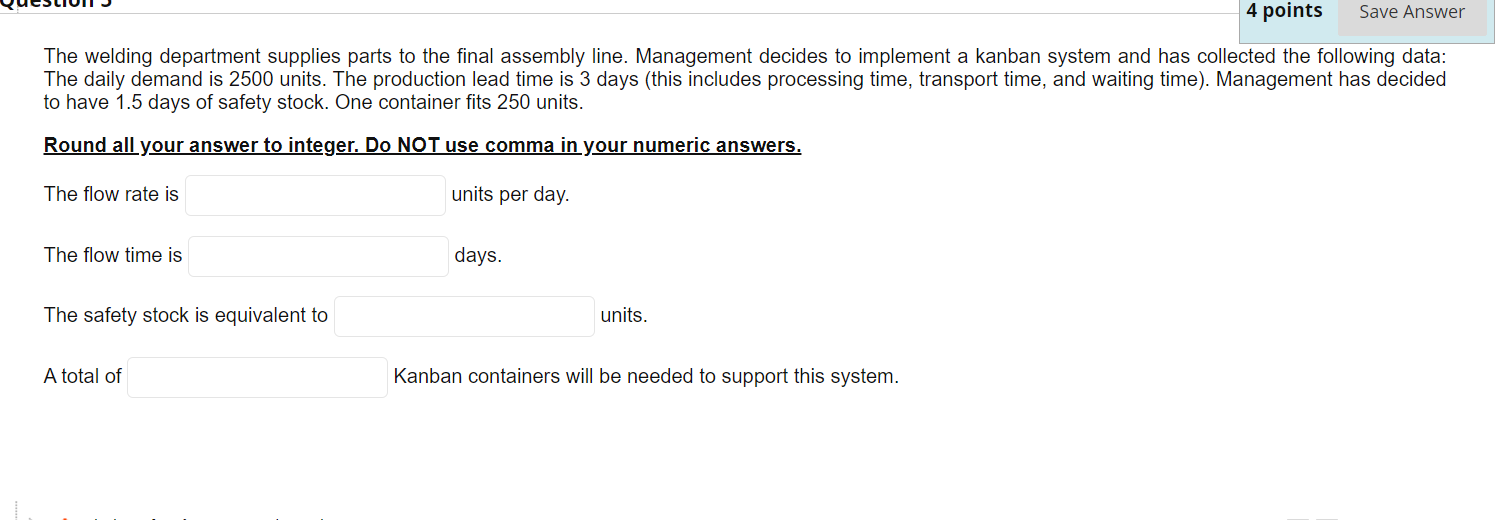Click the 'units per day.' text

click(510, 195)
